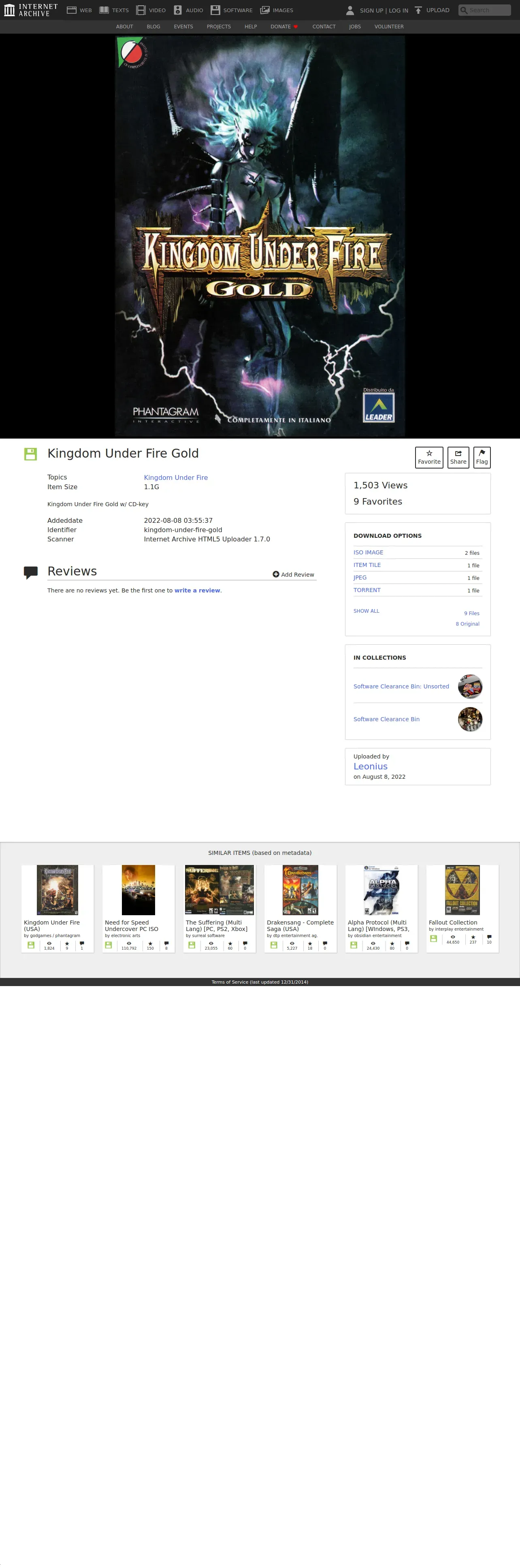Open Software Clearance Bin: Unsorted collection

(401, 686)
